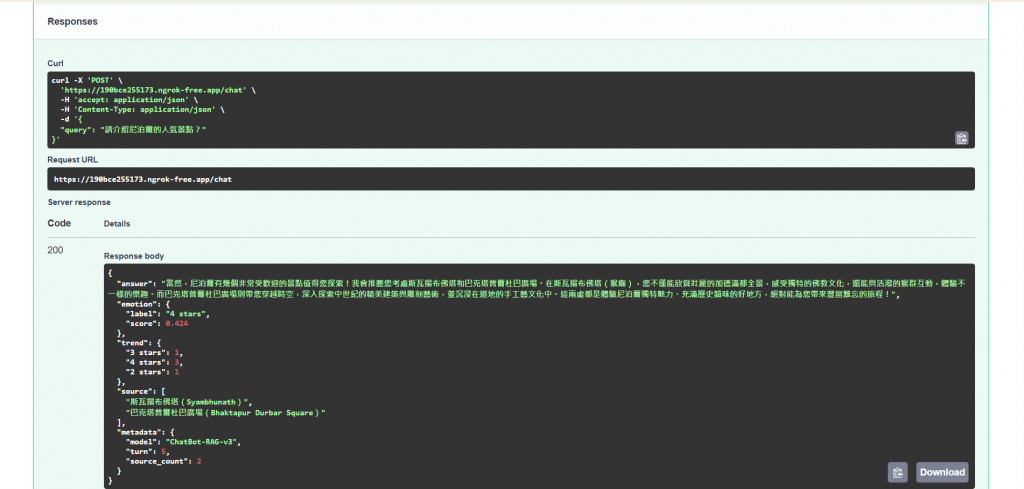Select the Responses section header
The height and width of the screenshot is (489, 1024).
72,22
